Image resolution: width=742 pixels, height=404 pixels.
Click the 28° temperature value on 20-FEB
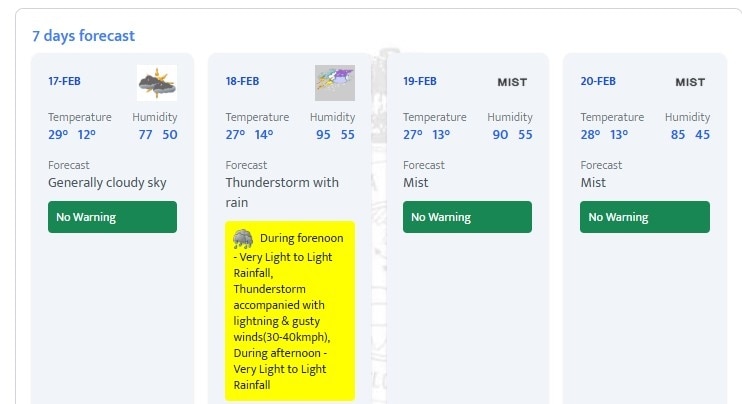pos(591,135)
